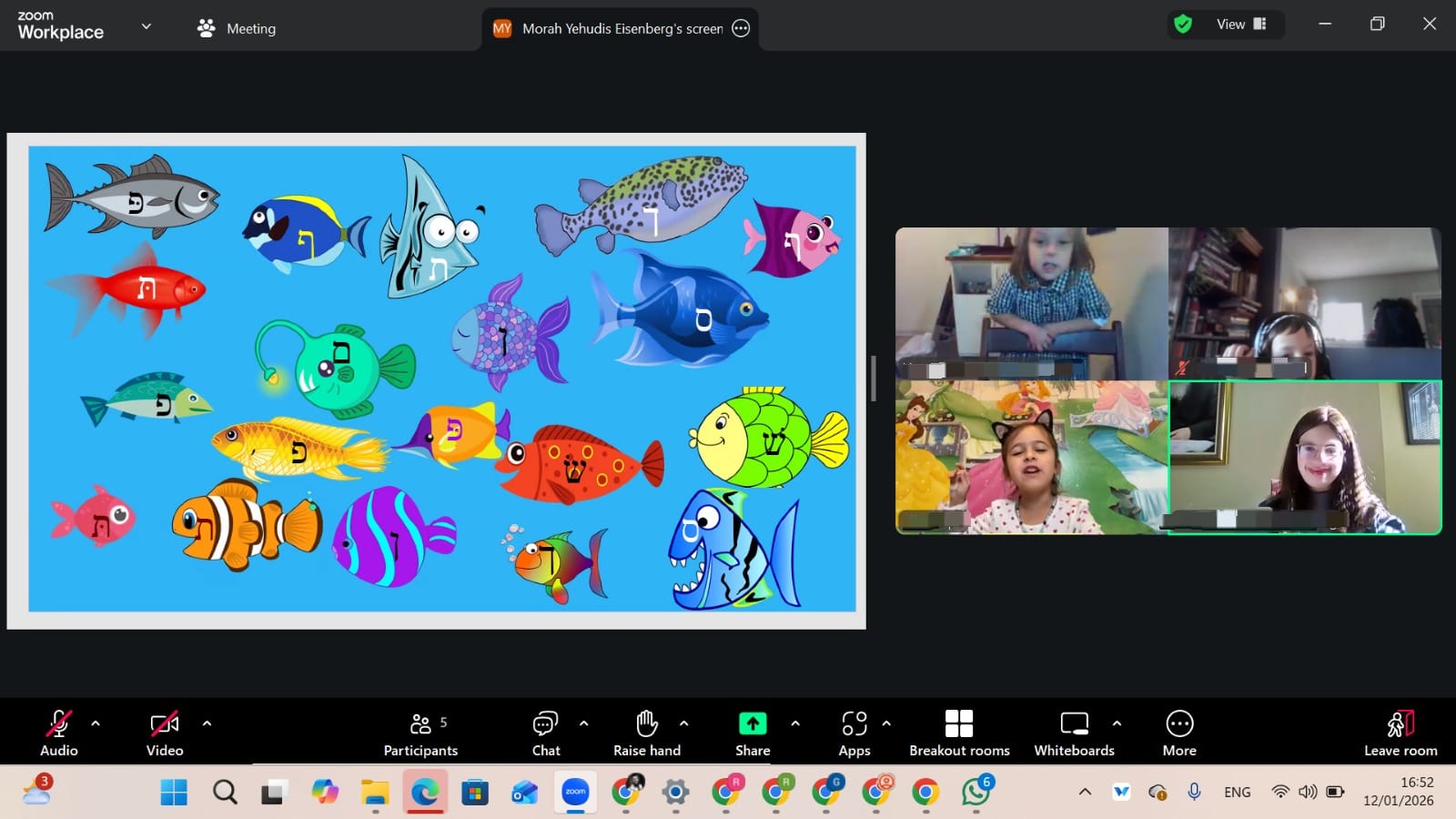
Task: Raise hand in the meeting
Action: [646, 733]
